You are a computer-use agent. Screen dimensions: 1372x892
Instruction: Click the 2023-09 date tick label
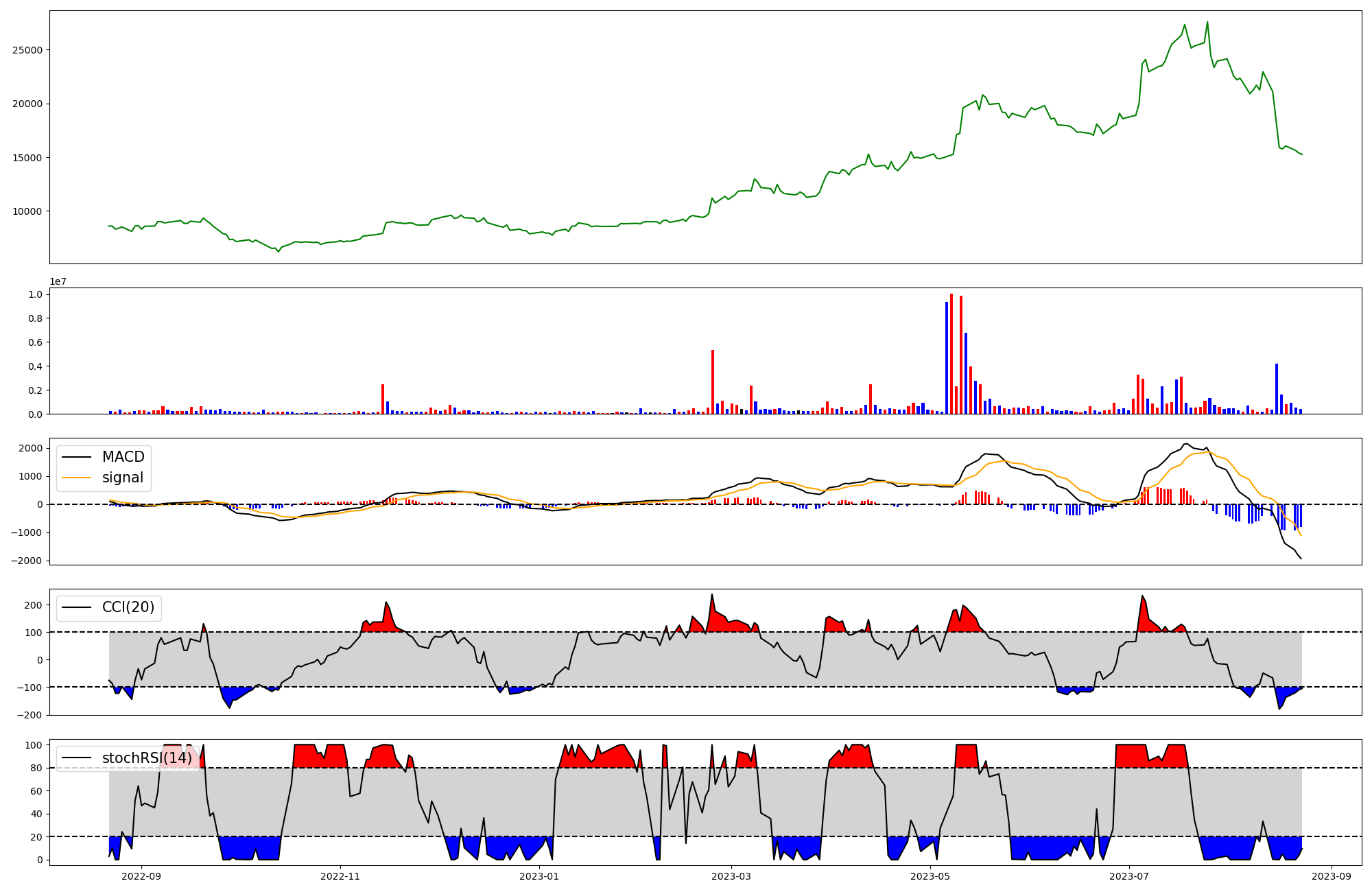click(x=1332, y=876)
